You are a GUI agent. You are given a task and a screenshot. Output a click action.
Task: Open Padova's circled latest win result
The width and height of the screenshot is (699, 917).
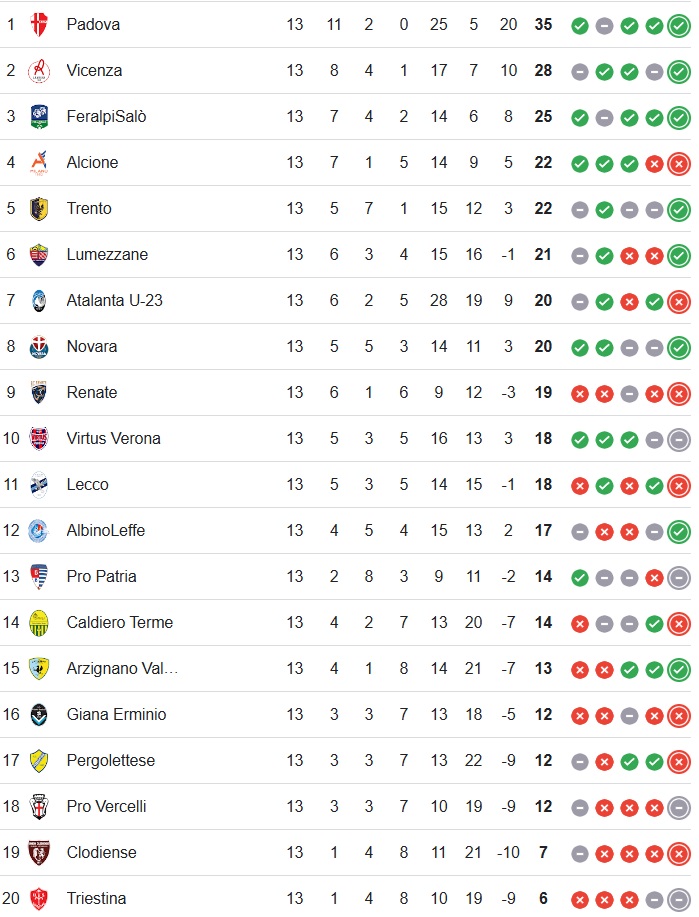tap(679, 25)
